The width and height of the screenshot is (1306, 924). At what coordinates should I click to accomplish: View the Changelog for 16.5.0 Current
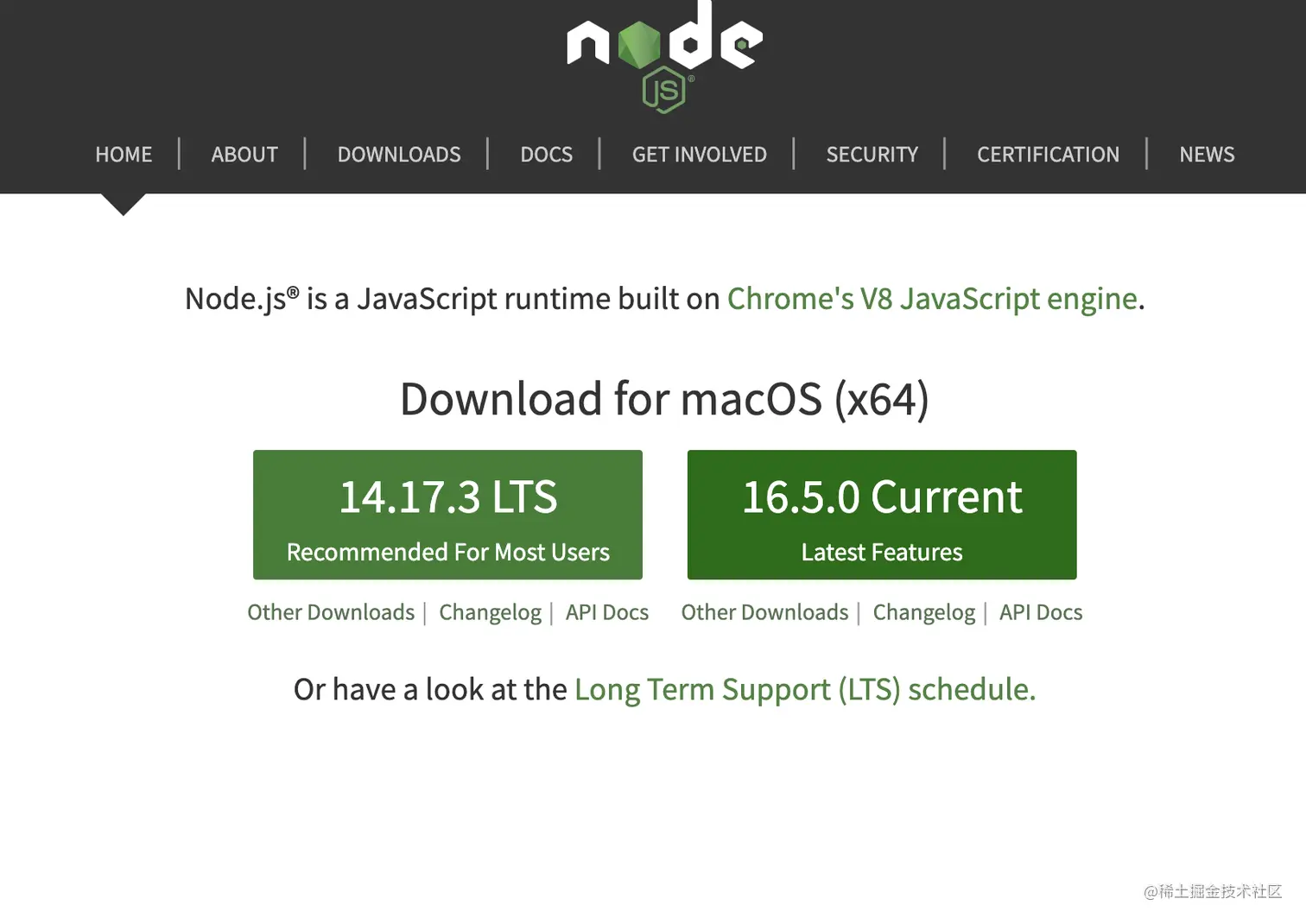click(x=924, y=612)
